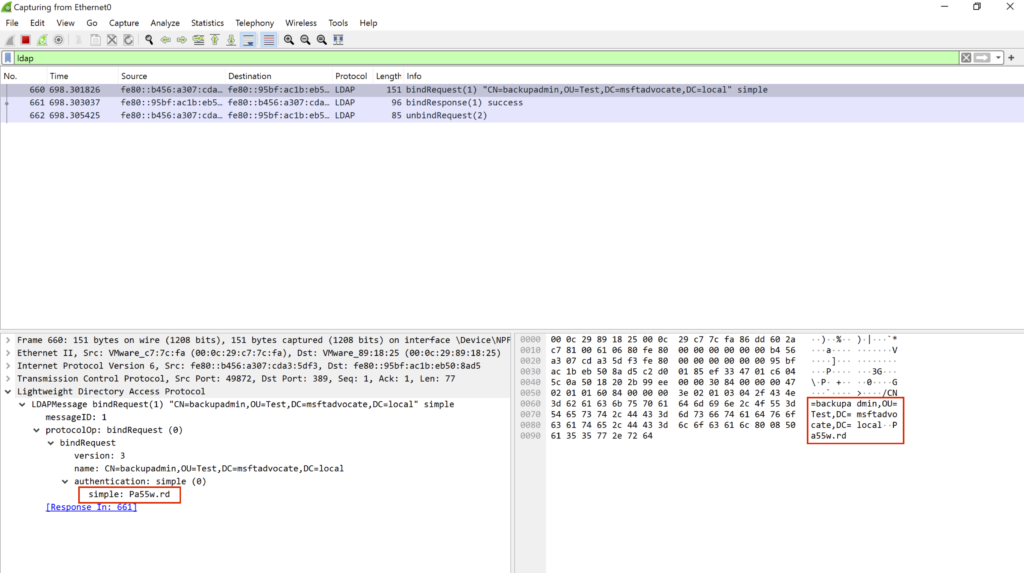Collapse the authentication: simple (0) node
This screenshot has width=1024, height=573.
point(65,481)
